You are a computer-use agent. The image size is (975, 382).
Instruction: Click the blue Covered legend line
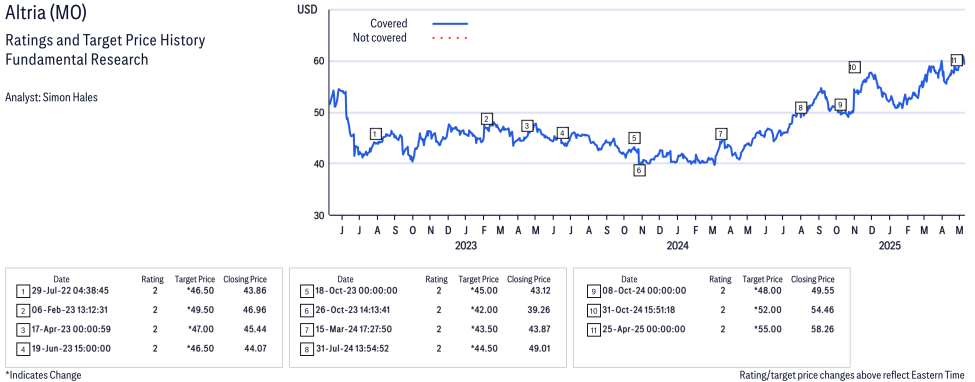[450, 24]
